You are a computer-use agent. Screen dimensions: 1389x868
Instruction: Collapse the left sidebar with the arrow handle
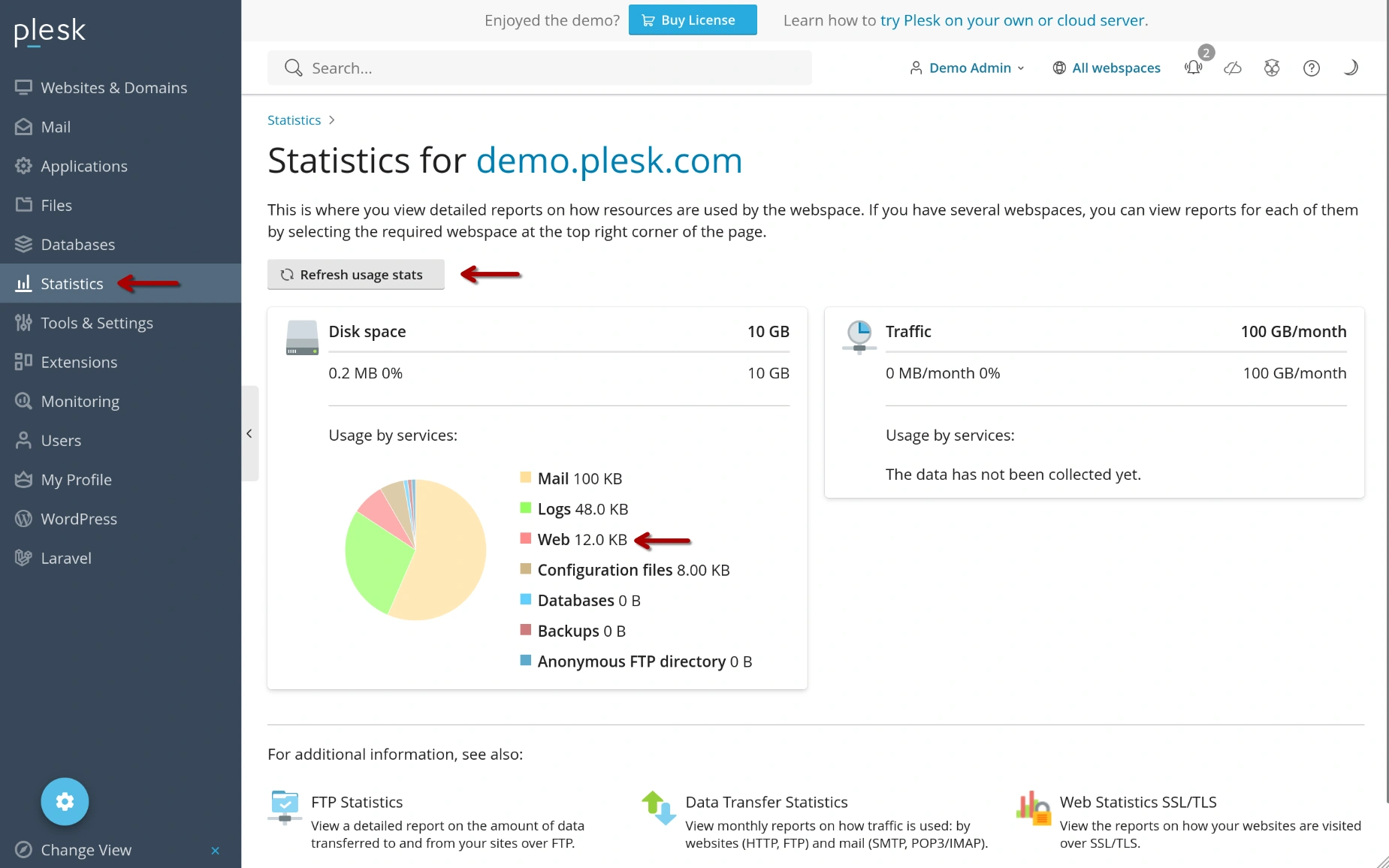coord(249,433)
